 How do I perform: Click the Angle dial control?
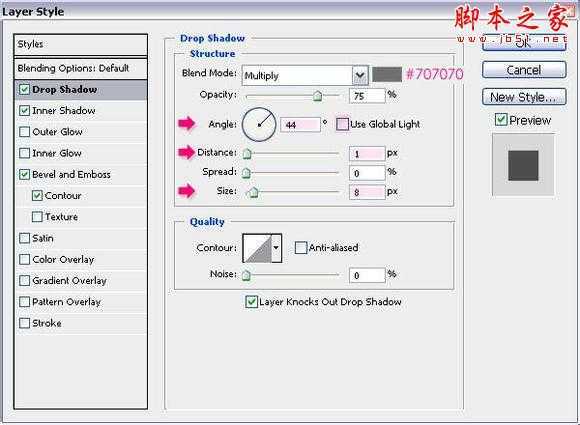point(259,125)
